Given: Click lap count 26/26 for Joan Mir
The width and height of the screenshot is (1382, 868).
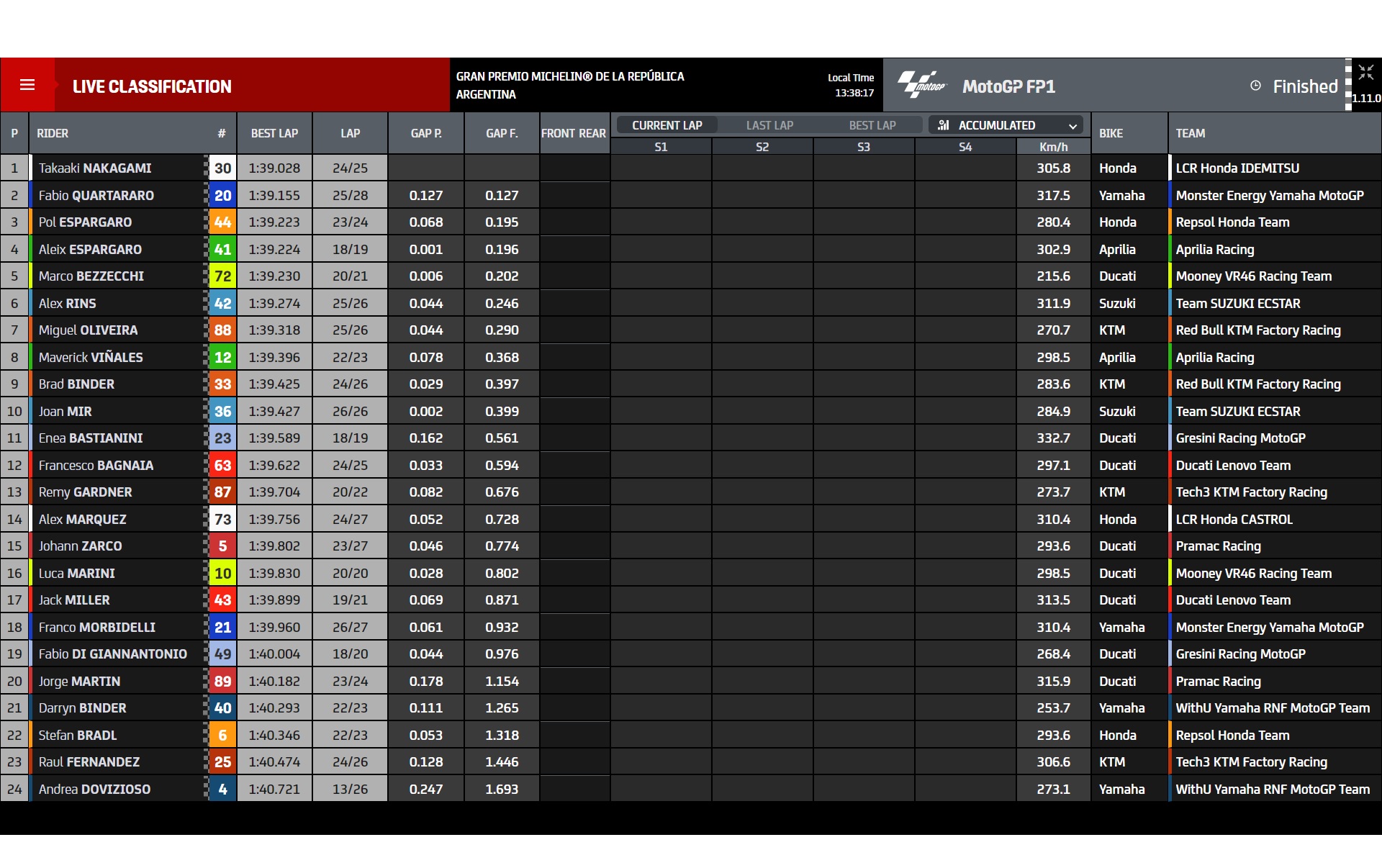Looking at the screenshot, I should [x=350, y=411].
